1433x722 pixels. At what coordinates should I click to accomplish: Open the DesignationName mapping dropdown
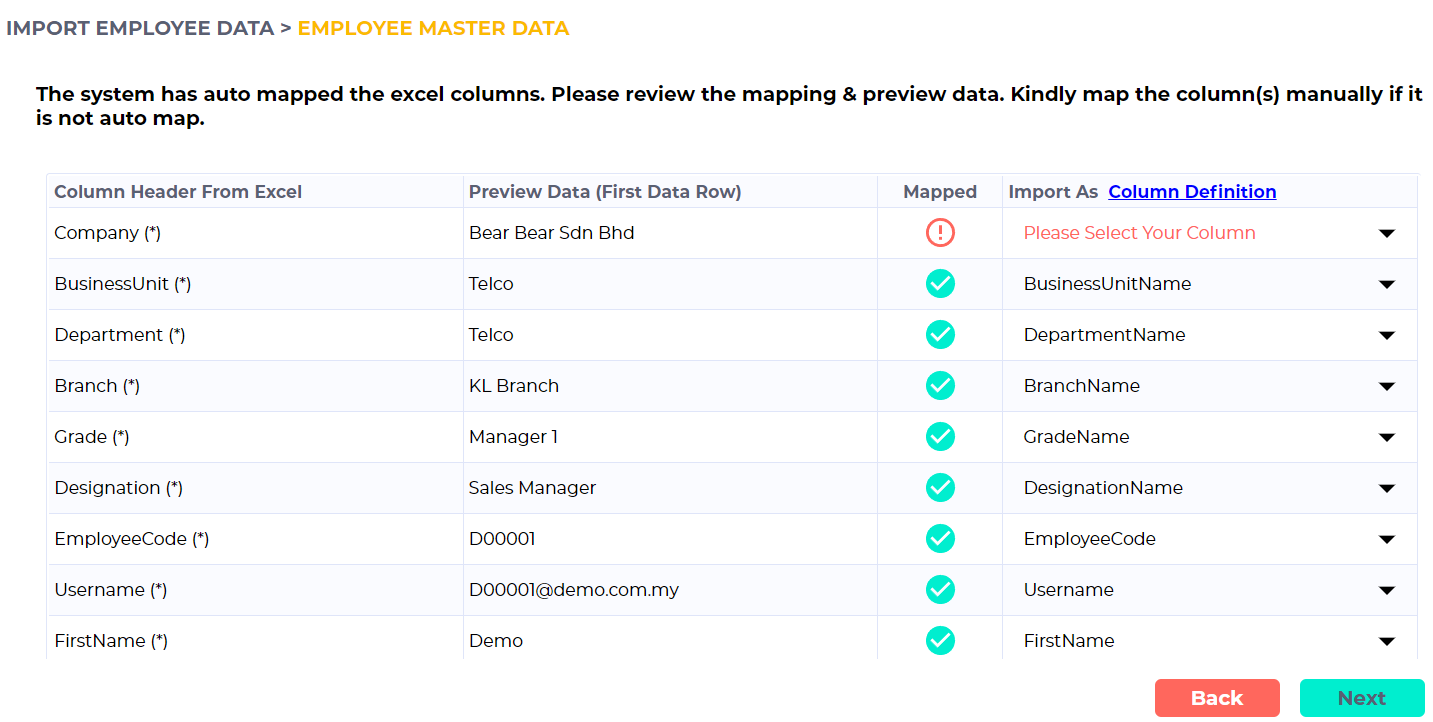[x=1209, y=488]
